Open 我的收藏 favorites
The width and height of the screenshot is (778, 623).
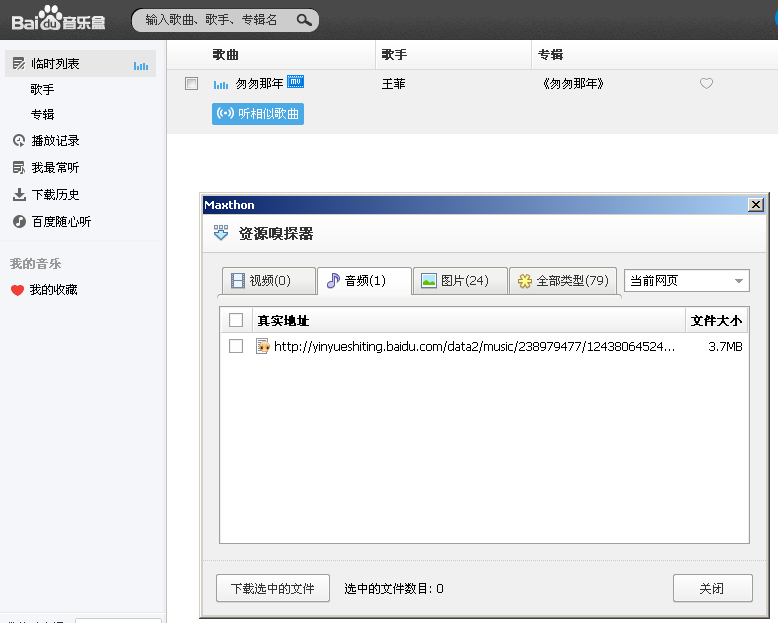tap(53, 290)
